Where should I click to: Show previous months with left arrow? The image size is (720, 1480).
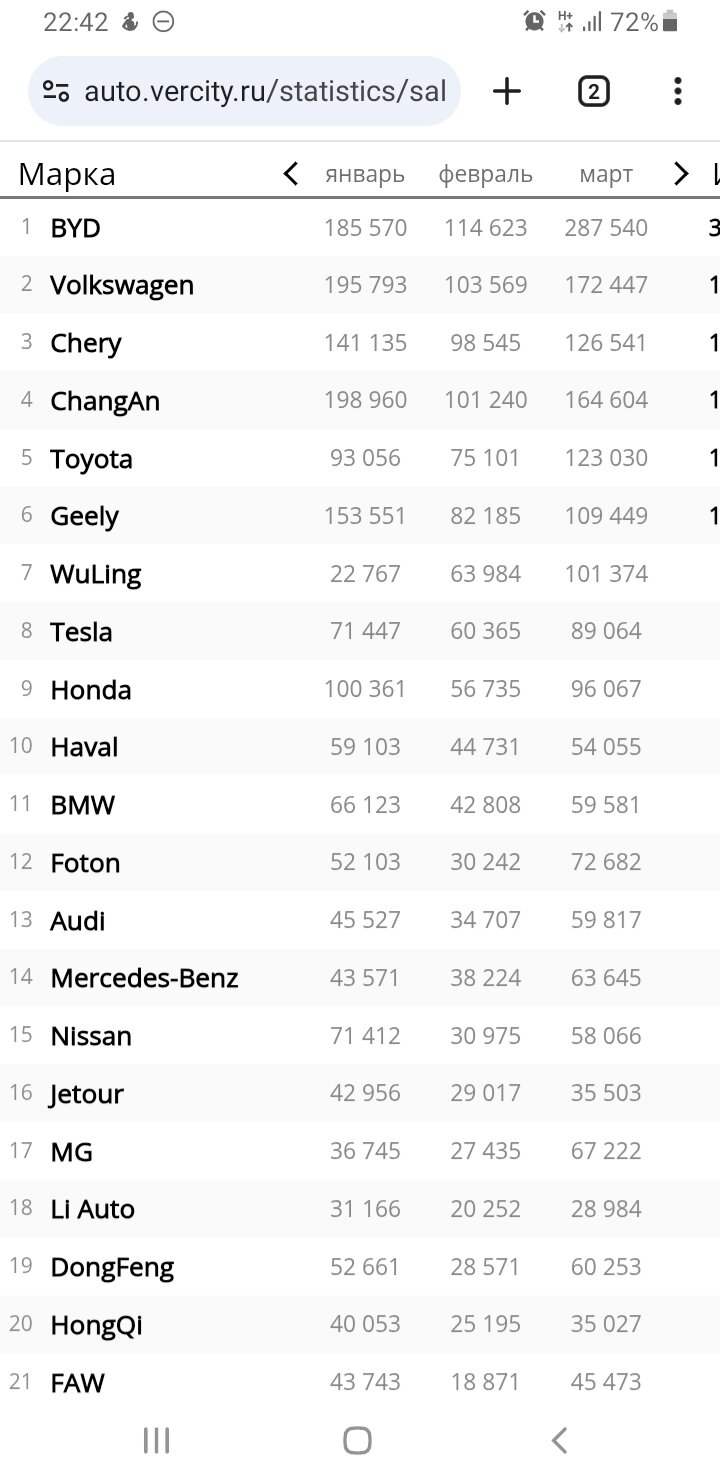tap(291, 174)
